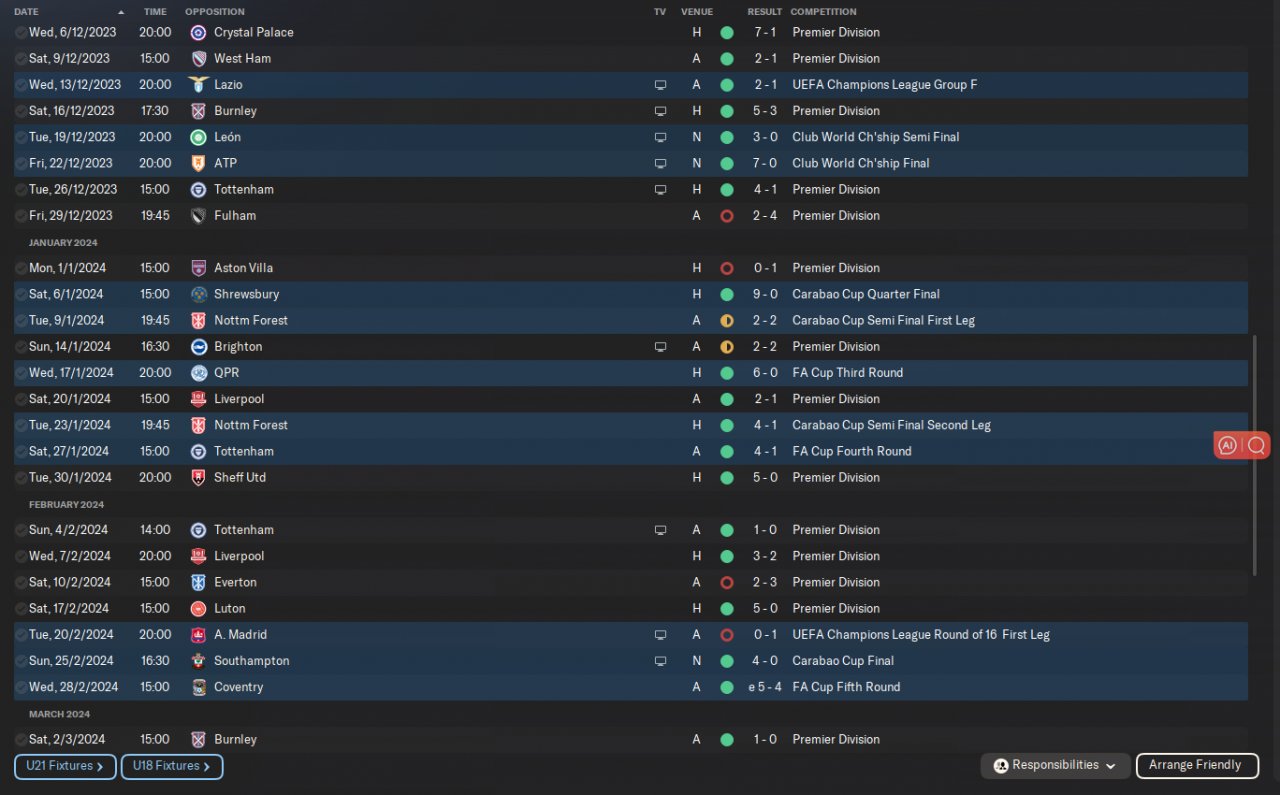The width and height of the screenshot is (1280, 795).
Task: Click the Opposition column header
Action: [x=214, y=12]
